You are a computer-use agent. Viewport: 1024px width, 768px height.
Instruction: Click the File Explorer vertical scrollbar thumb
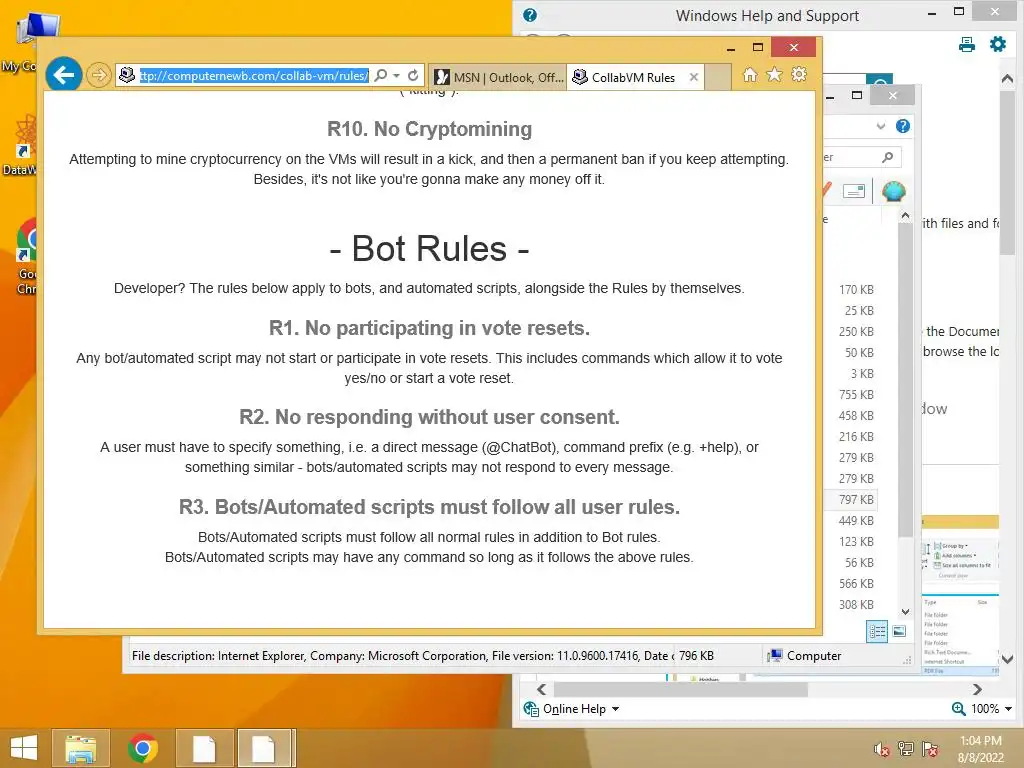(x=905, y=381)
